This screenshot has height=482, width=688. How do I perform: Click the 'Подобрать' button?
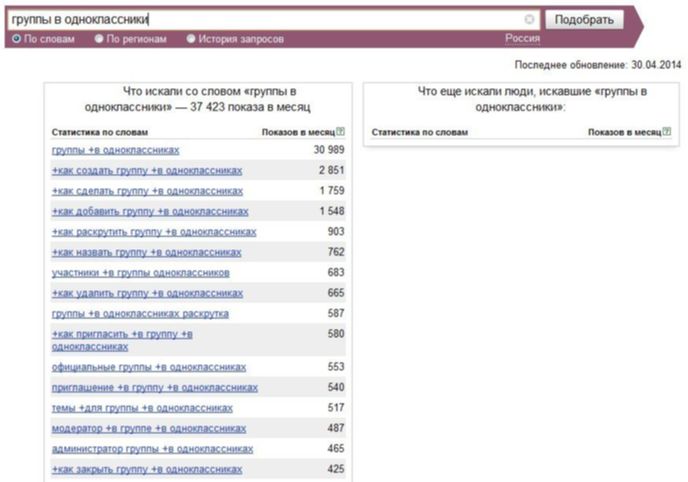[584, 20]
